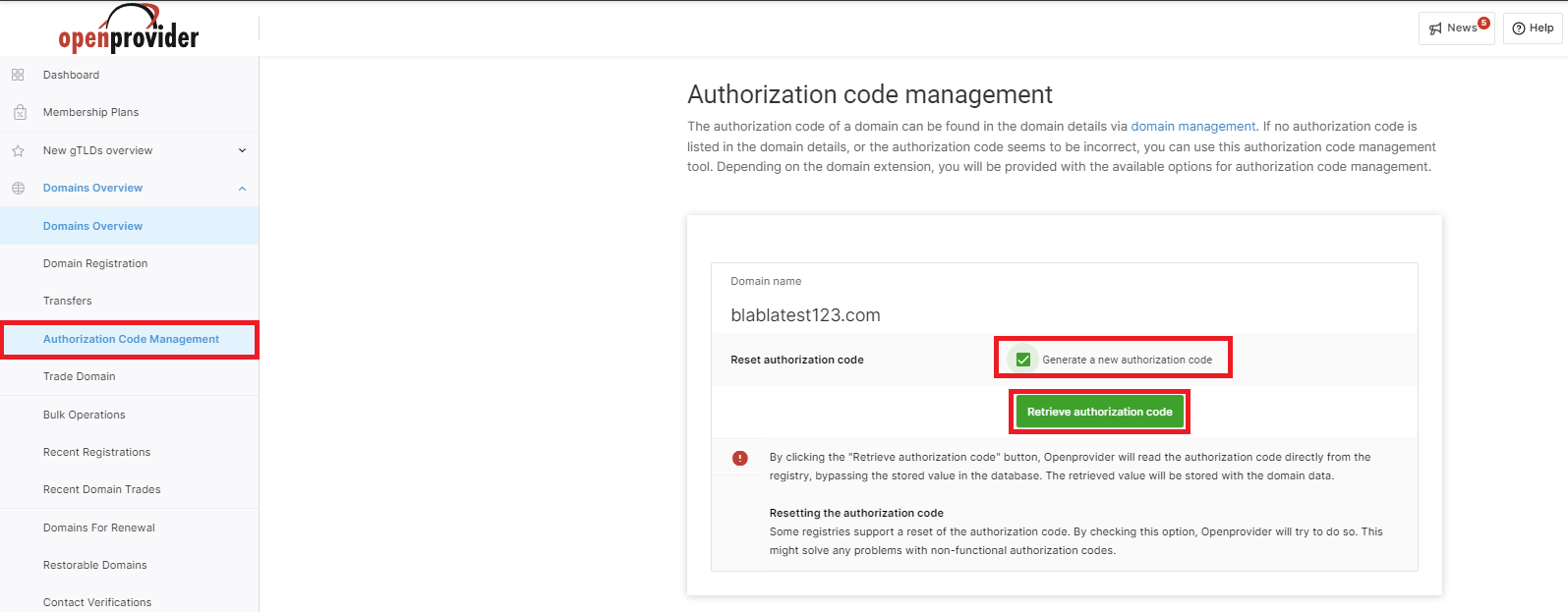
Task: Click the Openprovider logo
Action: click(129, 28)
